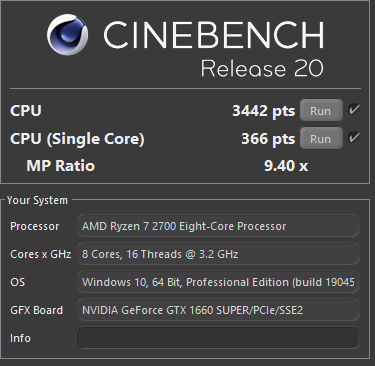
Task: Click the OS Windows 10 field
Action: (x=218, y=282)
